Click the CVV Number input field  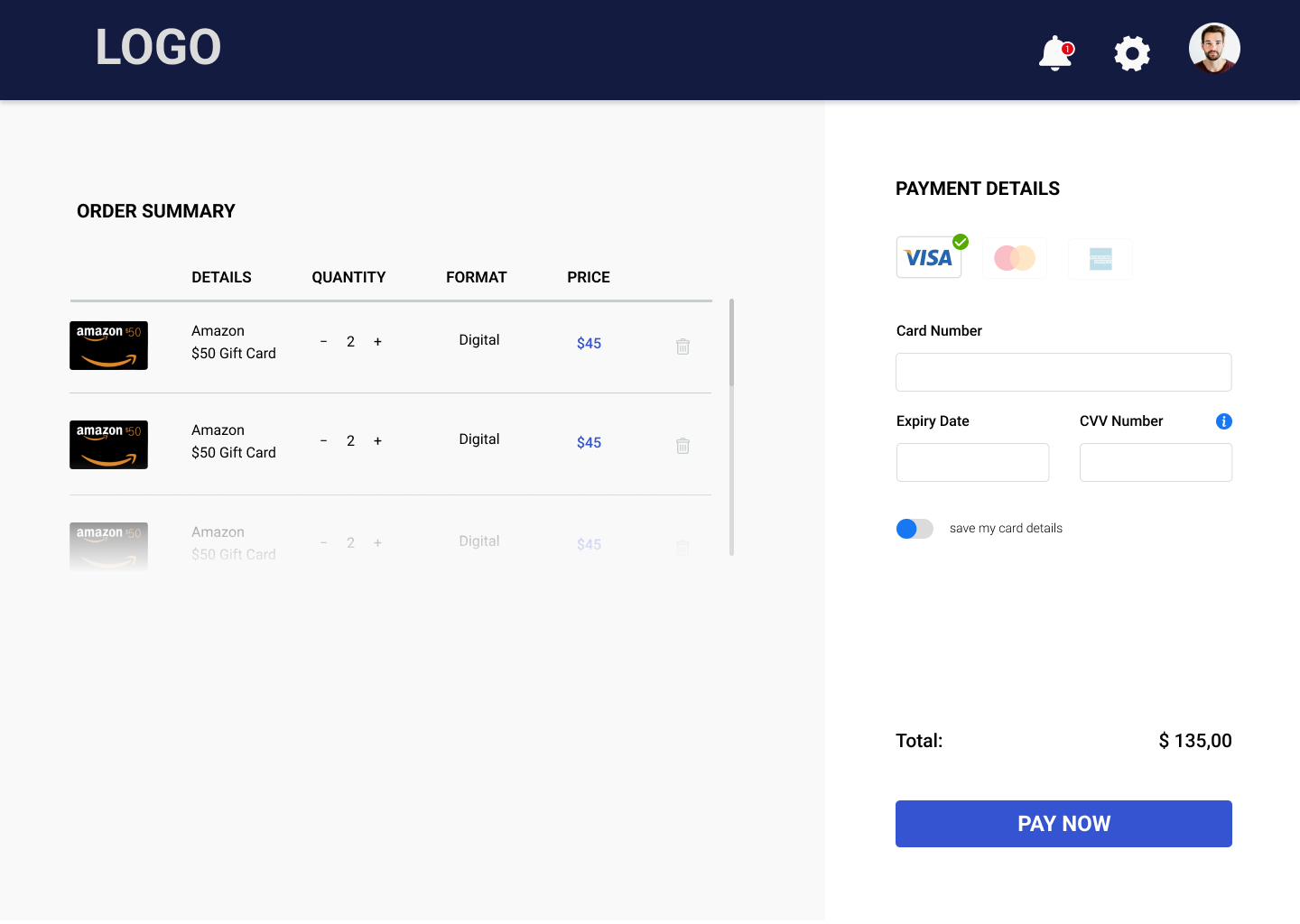click(x=1156, y=462)
